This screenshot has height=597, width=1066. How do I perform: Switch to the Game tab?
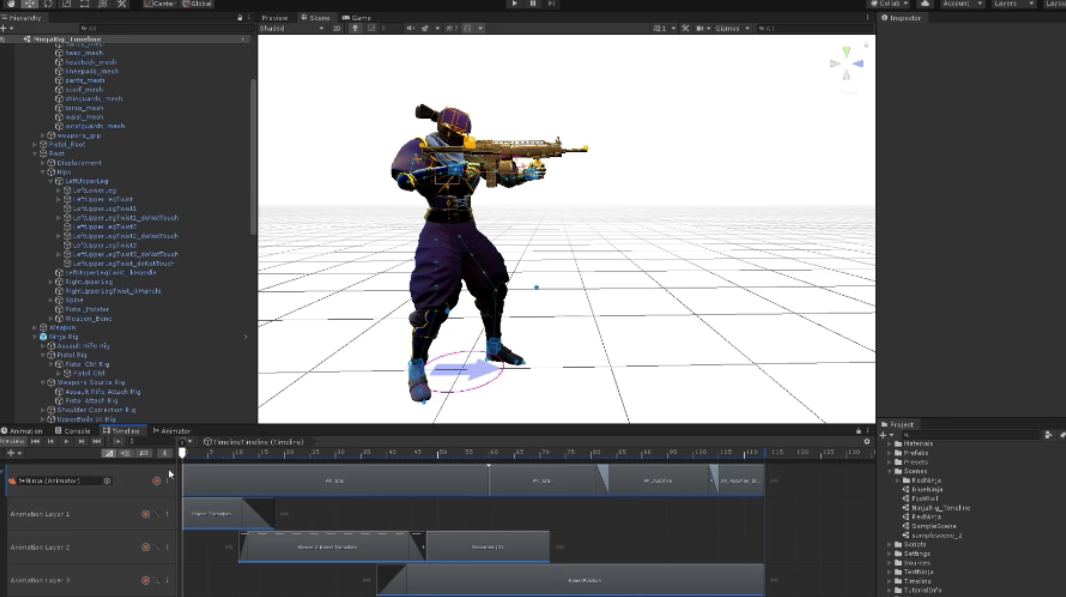point(357,18)
